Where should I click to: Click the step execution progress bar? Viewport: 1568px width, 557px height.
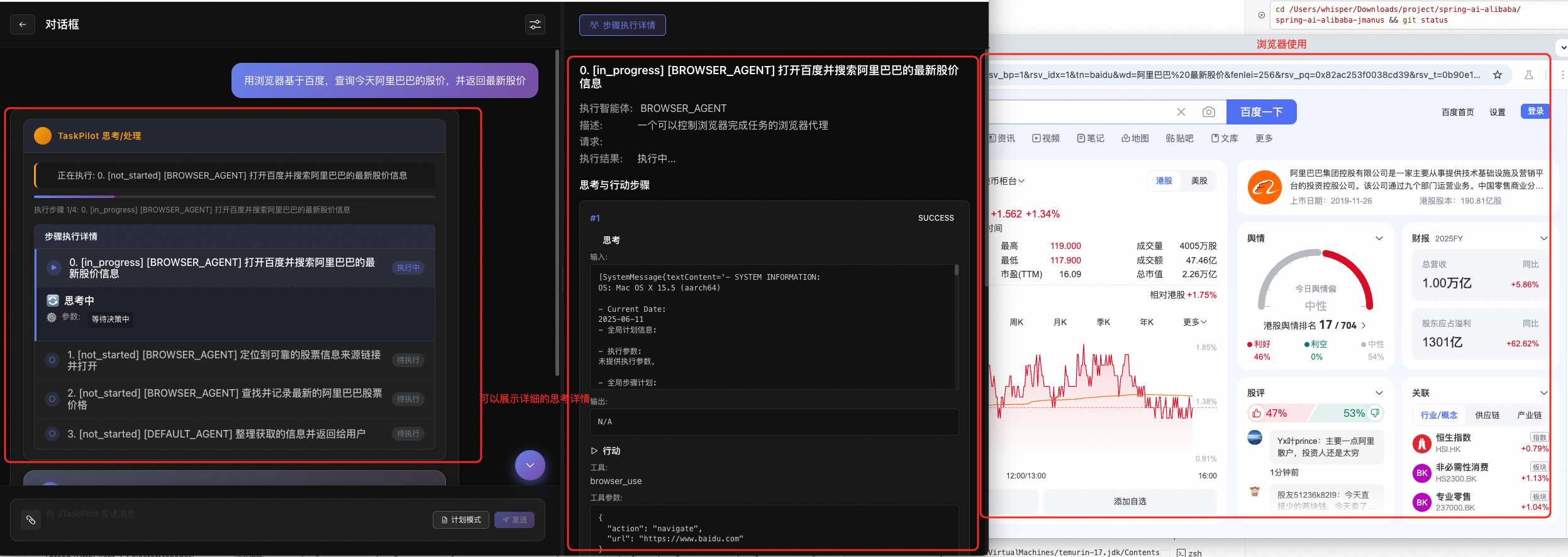235,197
